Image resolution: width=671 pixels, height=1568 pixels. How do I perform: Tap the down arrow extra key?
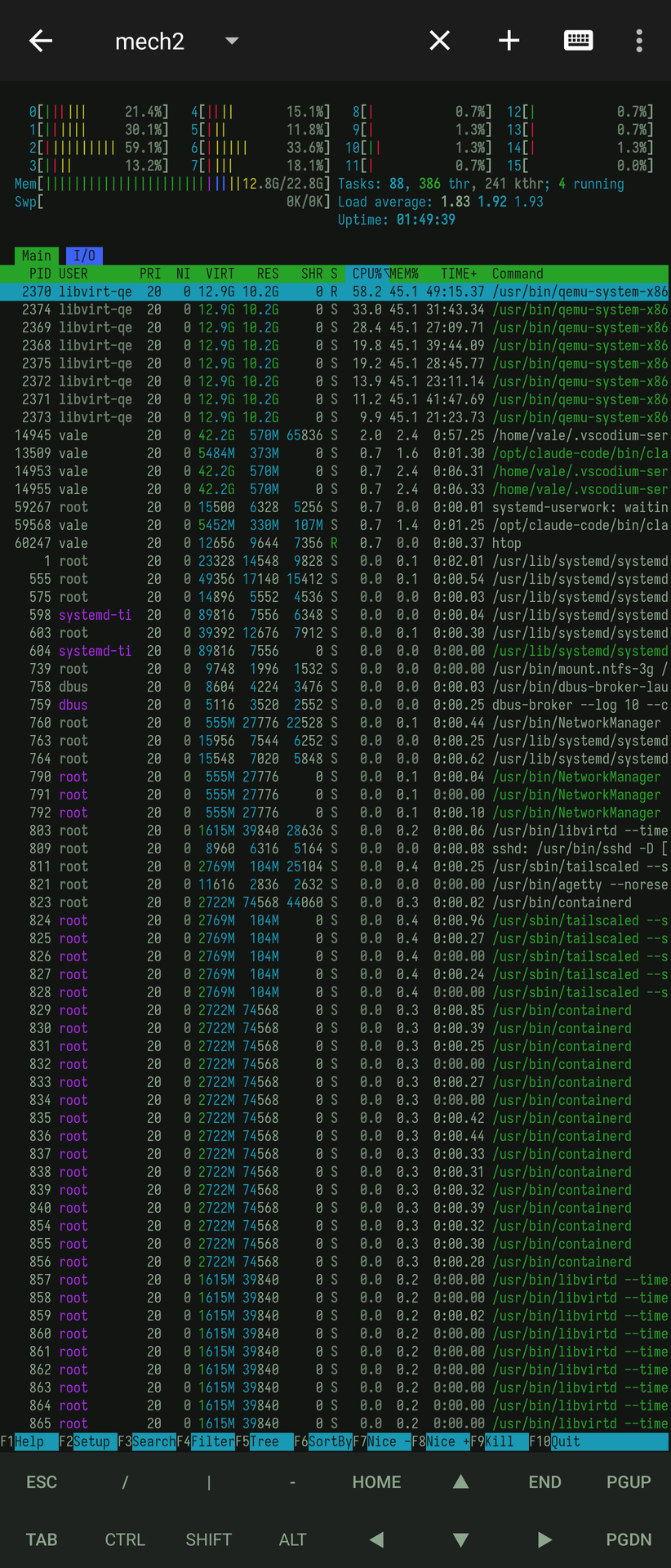coord(461,1539)
